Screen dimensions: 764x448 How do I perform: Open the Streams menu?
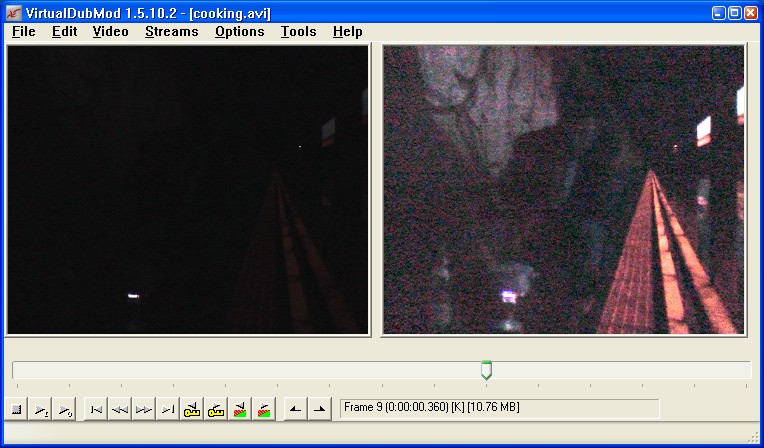(x=172, y=32)
